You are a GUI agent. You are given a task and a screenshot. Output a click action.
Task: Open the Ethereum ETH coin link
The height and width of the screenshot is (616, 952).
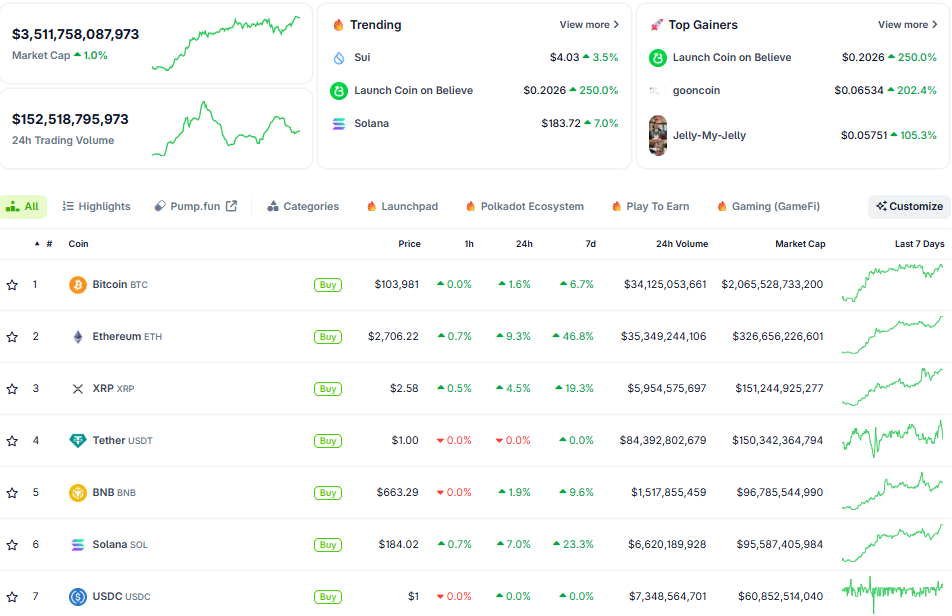(128, 337)
